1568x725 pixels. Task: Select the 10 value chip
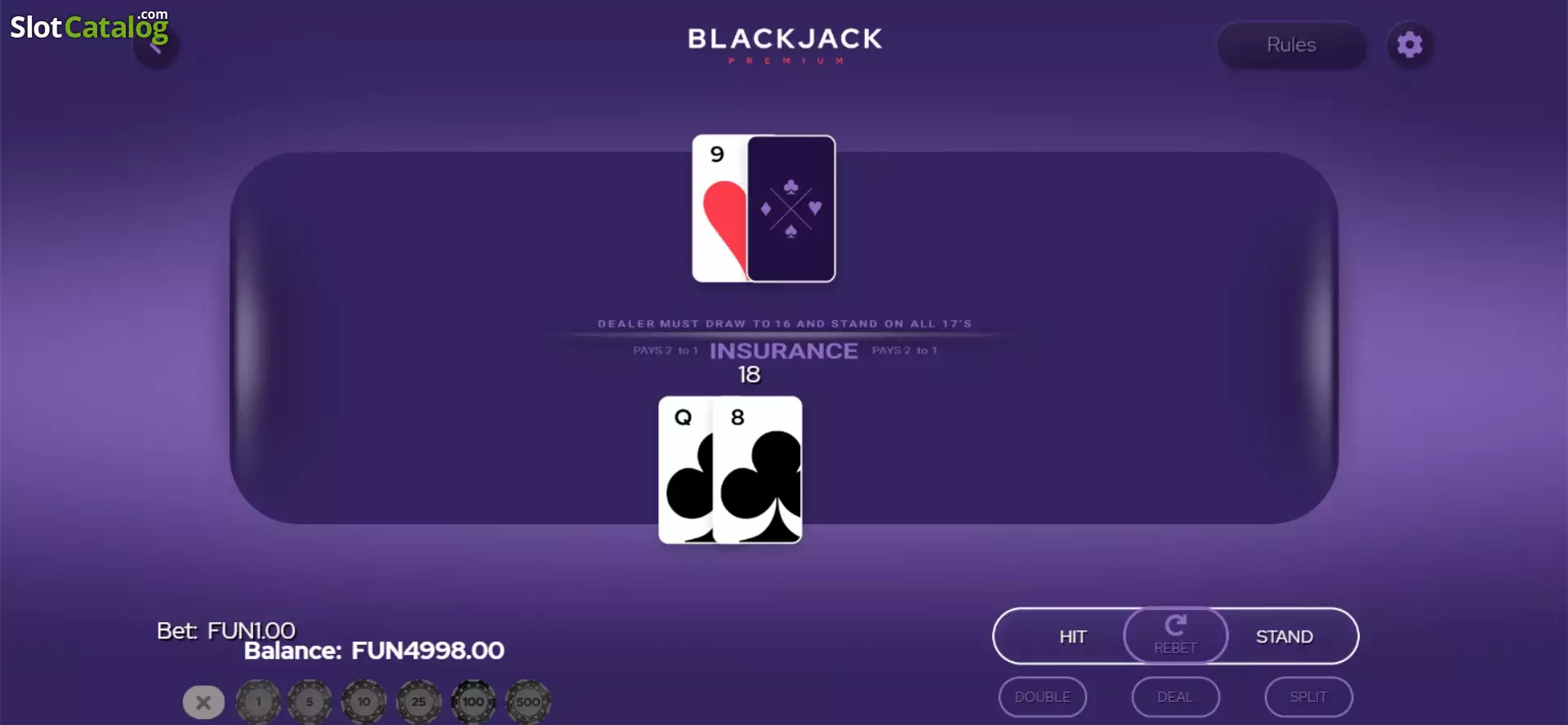tap(364, 701)
